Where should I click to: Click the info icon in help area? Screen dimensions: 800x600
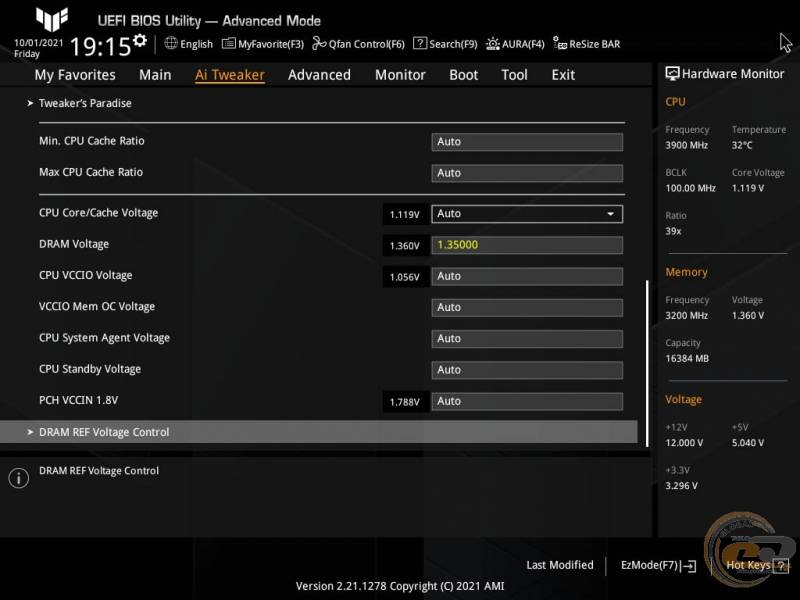pos(19,478)
